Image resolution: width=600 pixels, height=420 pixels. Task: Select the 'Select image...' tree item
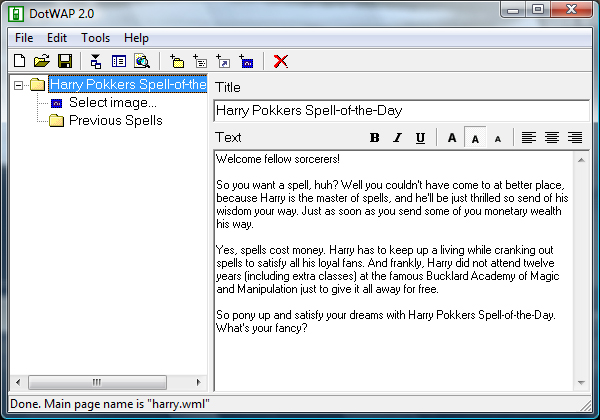pos(112,103)
